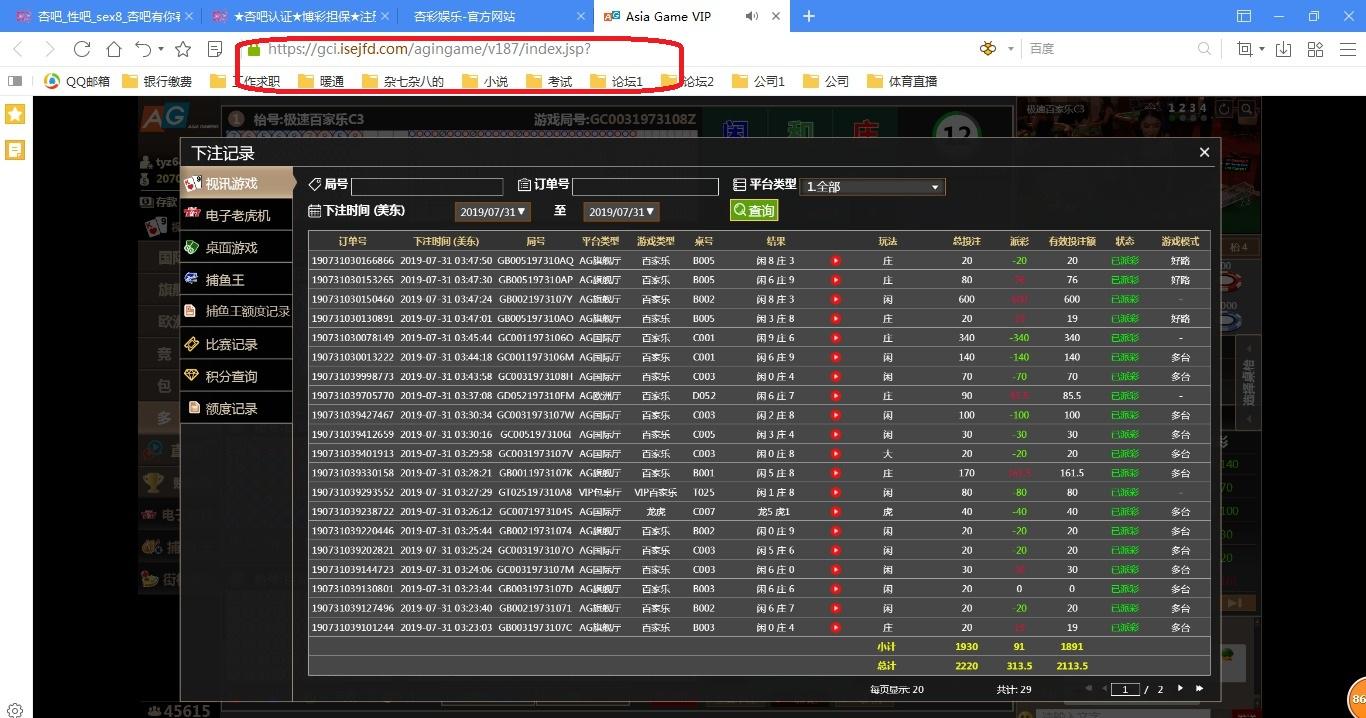This screenshot has height=718, width=1366.
Task: Open the 桌面游戏 records tab
Action: (237, 247)
